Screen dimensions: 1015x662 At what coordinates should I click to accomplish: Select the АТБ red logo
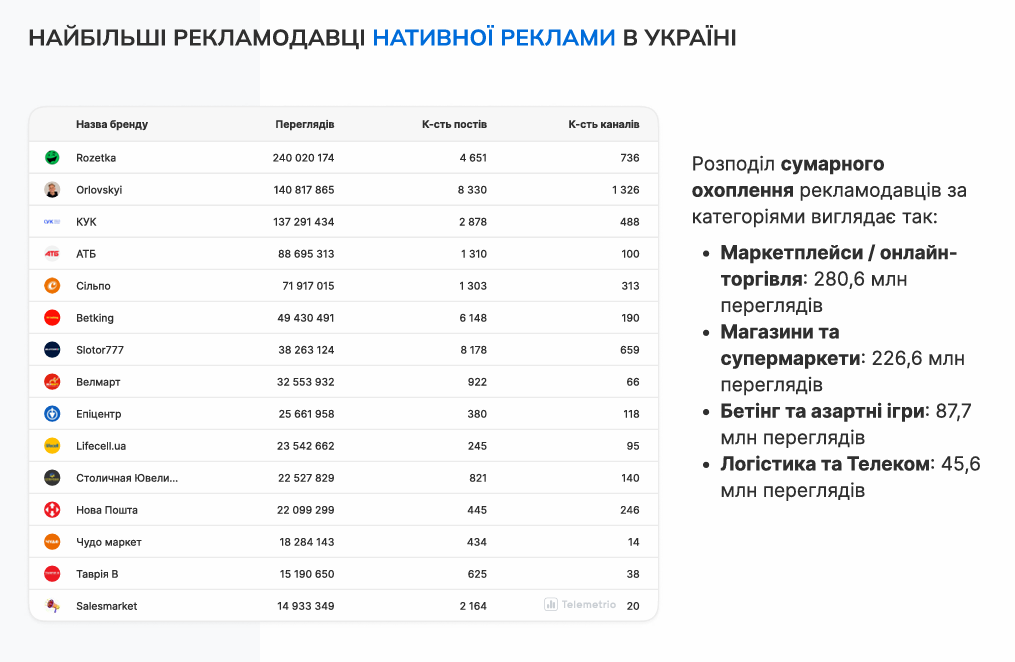tap(55, 253)
